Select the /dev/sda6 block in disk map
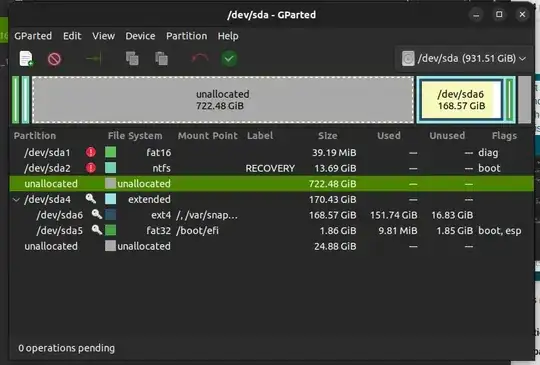 (461, 100)
